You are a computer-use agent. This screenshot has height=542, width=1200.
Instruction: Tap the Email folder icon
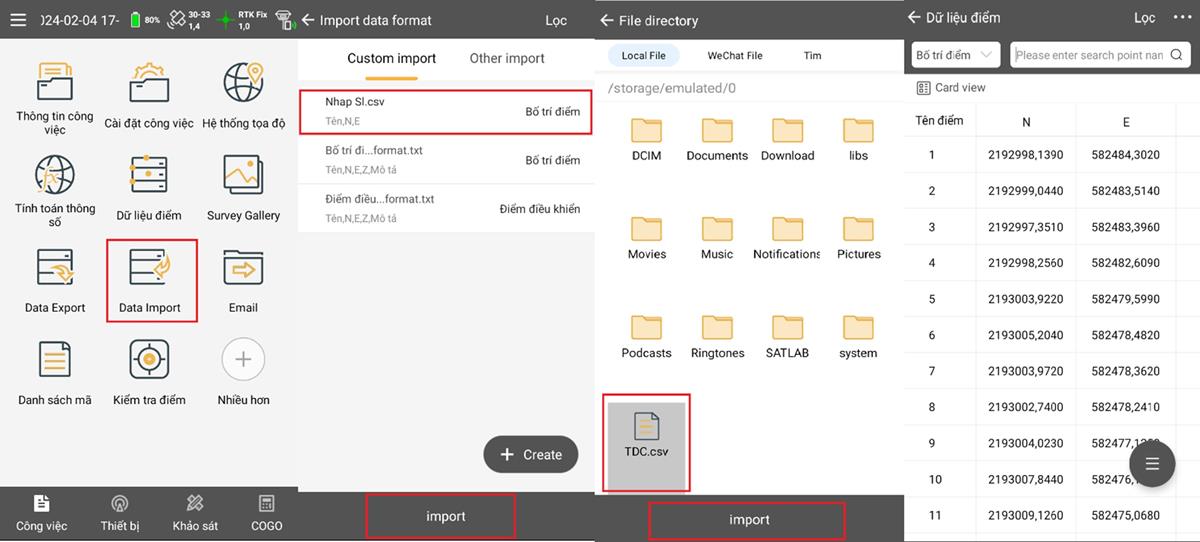(243, 269)
